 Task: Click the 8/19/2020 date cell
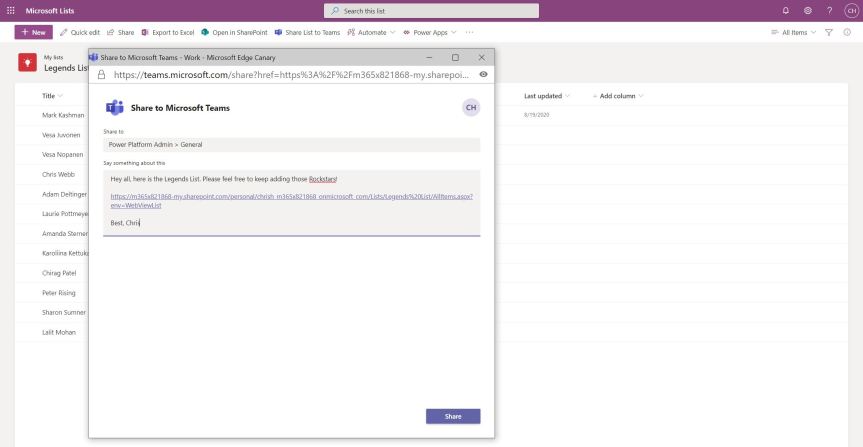point(537,115)
